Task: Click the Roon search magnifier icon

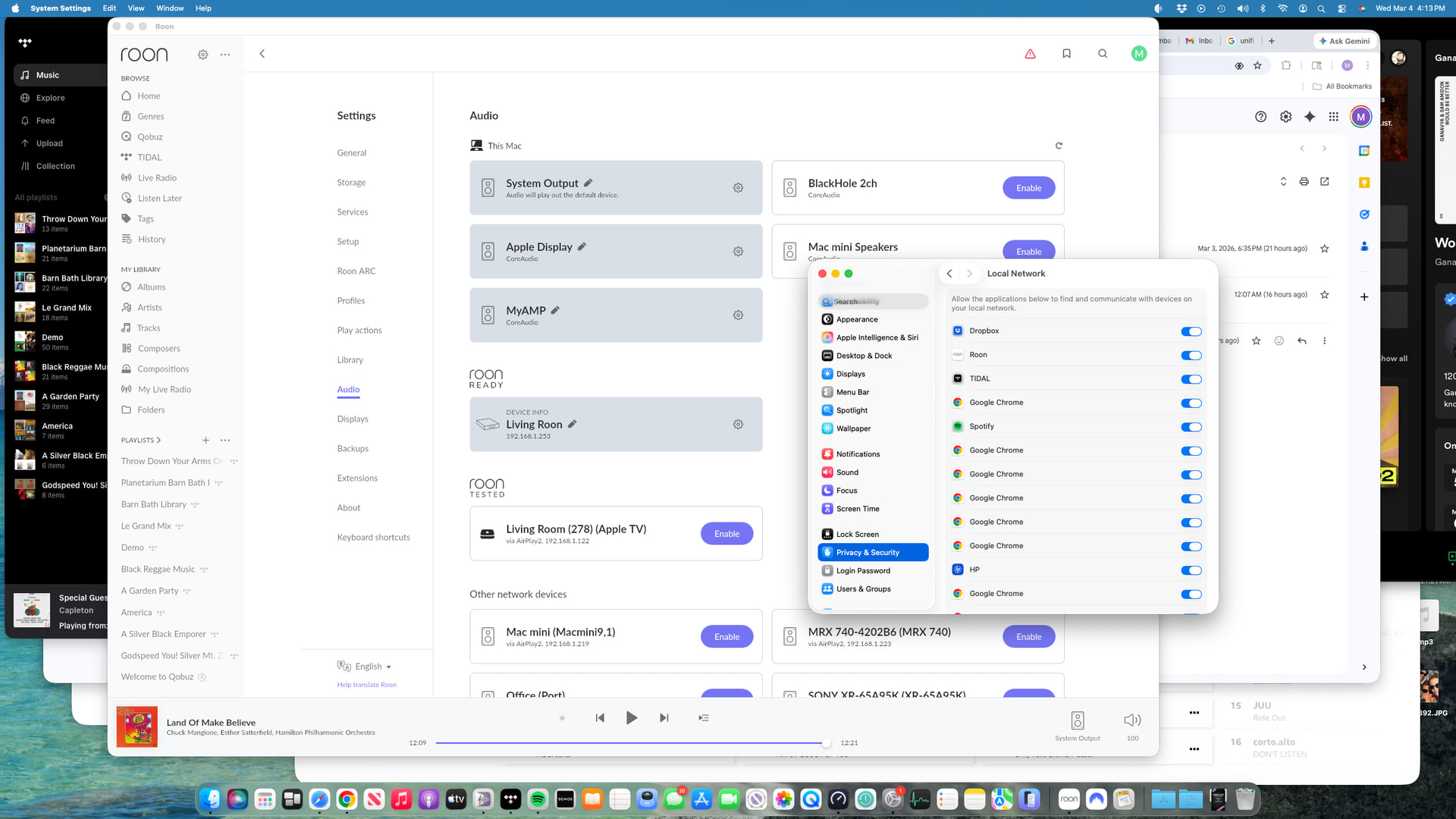Action: [1103, 54]
